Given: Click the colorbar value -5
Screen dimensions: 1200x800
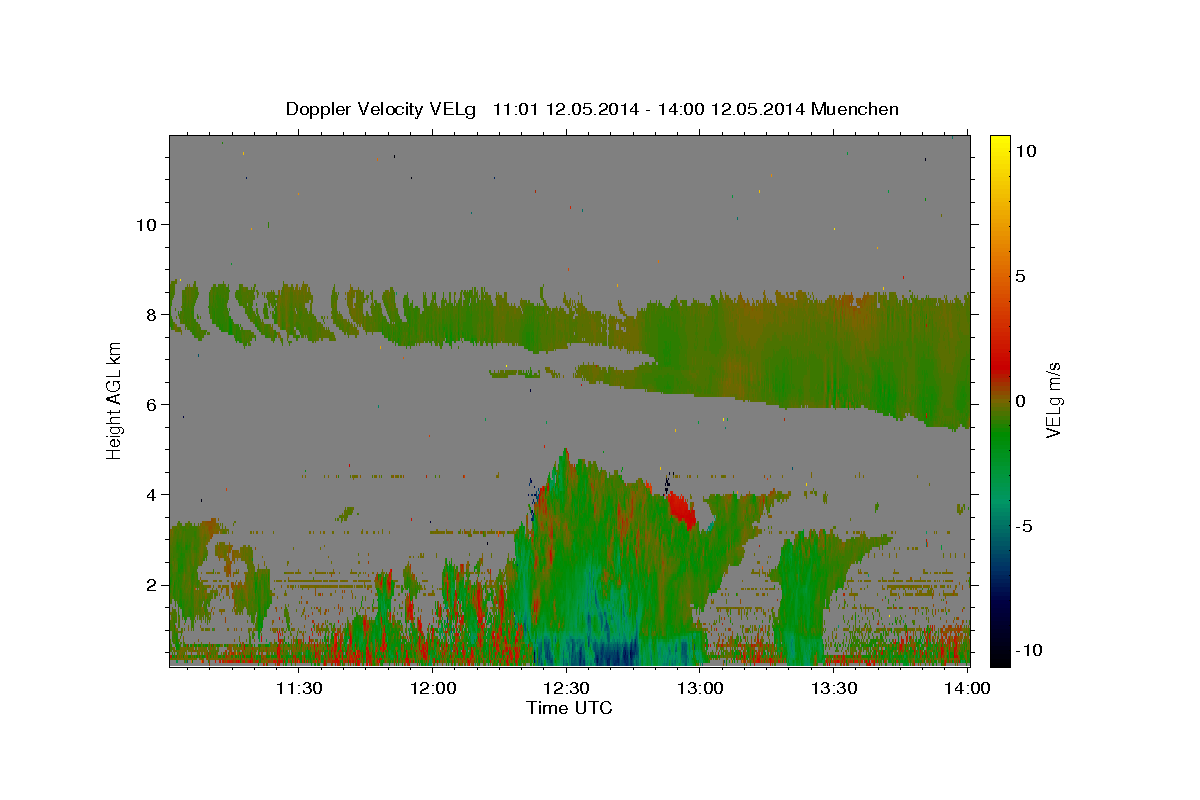Looking at the screenshot, I should 1024,526.
